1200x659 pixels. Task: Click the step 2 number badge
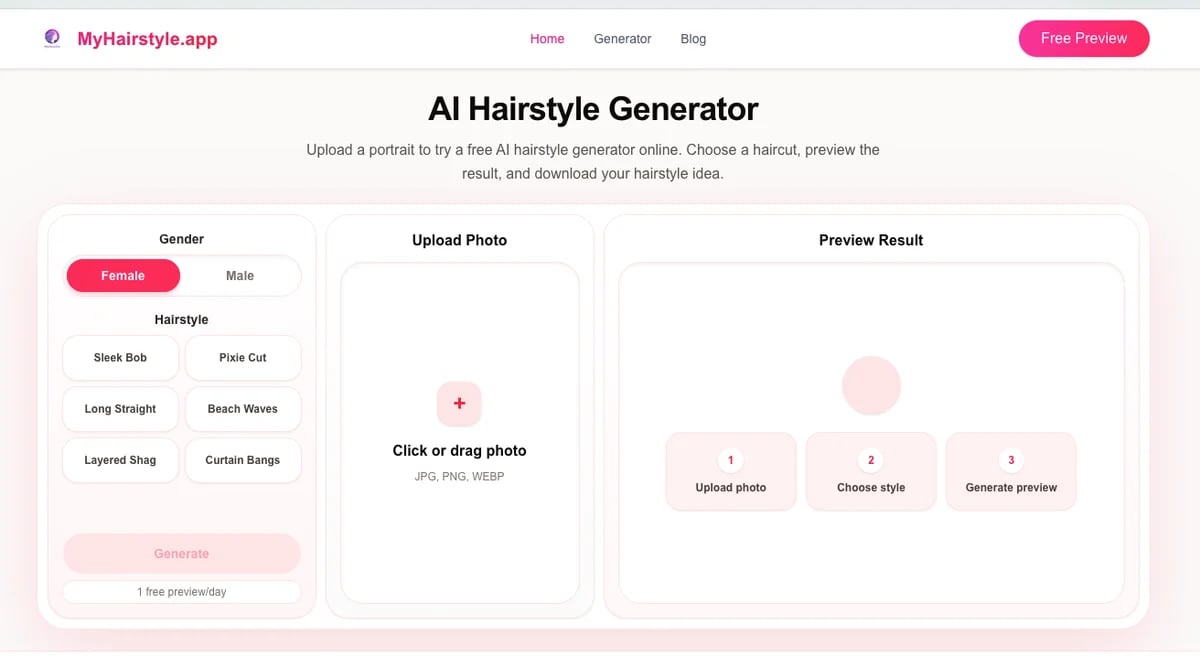[871, 460]
